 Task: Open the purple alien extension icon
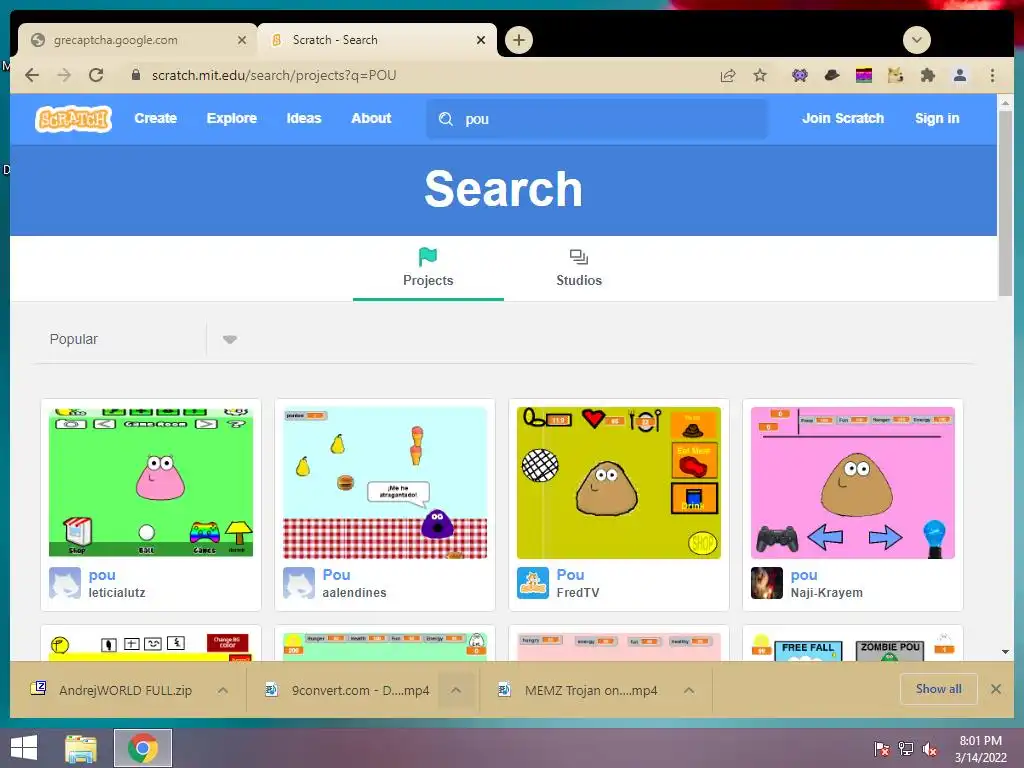coord(799,75)
